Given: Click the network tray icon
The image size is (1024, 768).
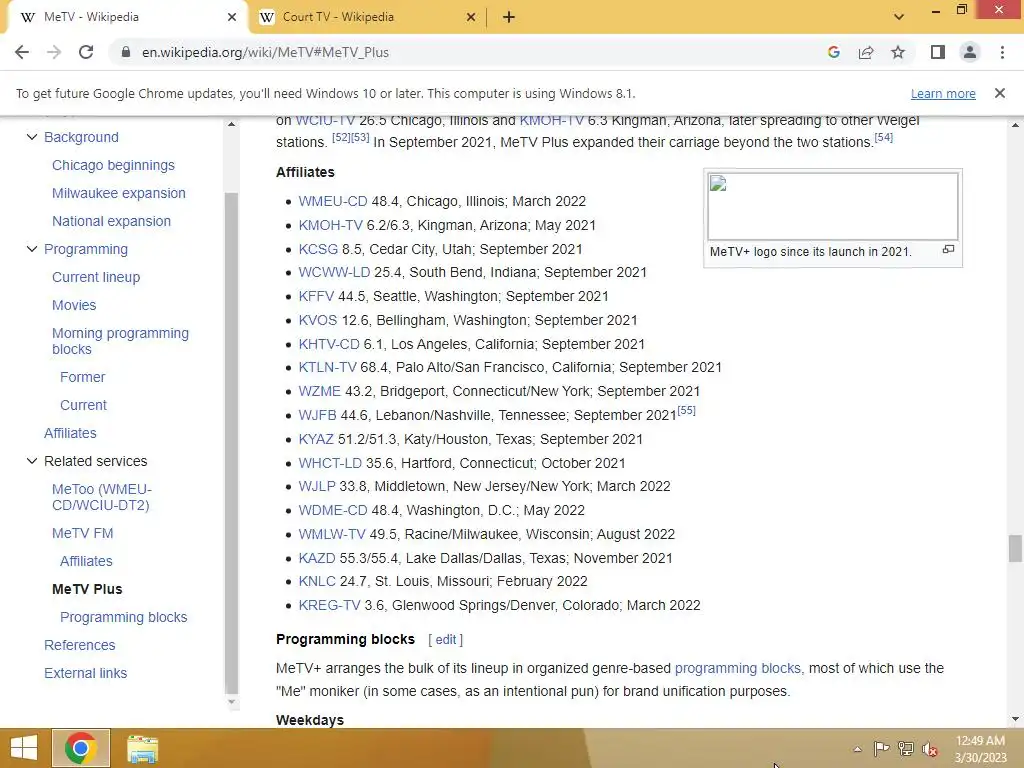Looking at the screenshot, I should tap(906, 748).
